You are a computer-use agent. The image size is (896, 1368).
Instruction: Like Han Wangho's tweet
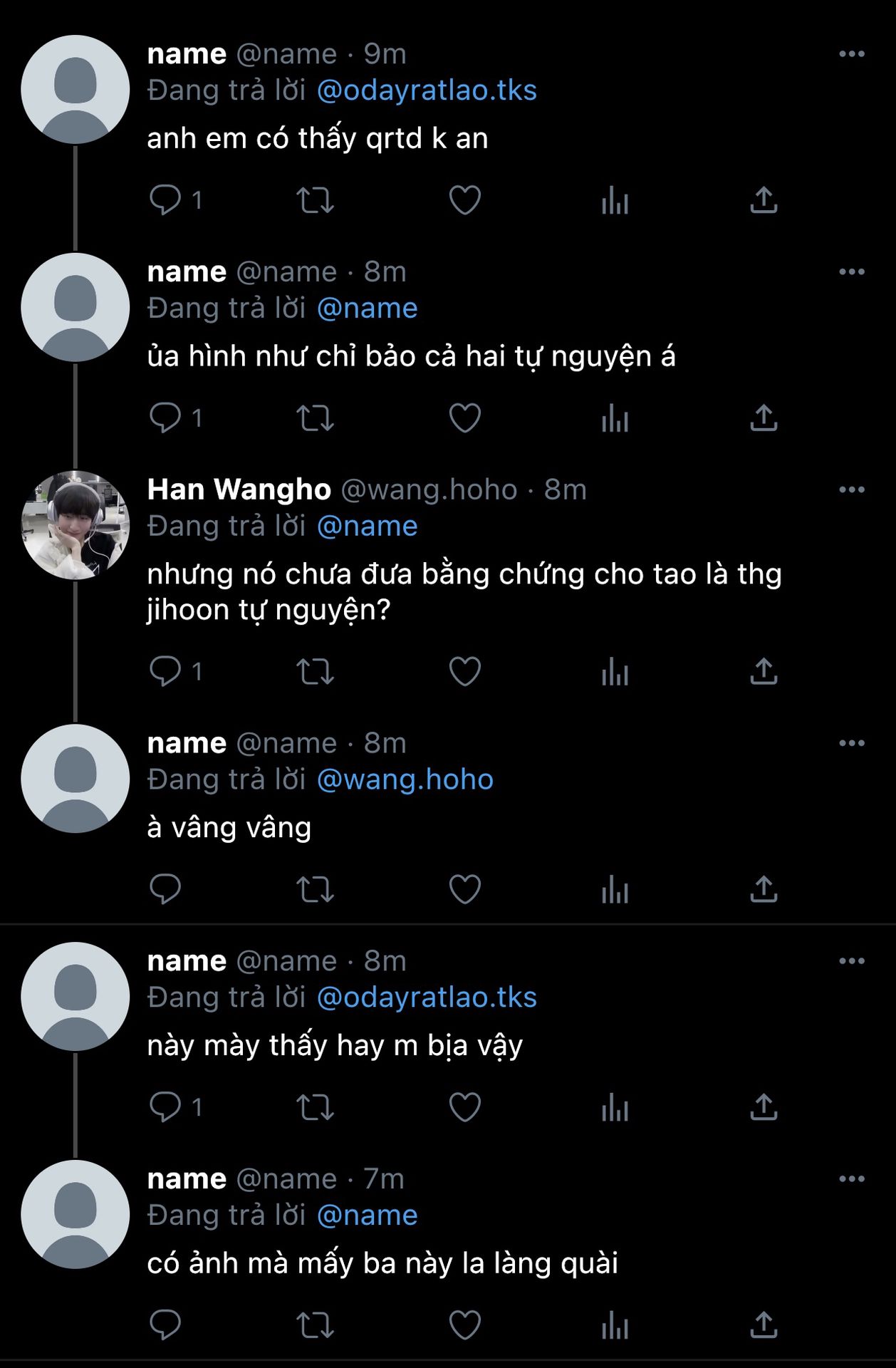click(x=464, y=672)
